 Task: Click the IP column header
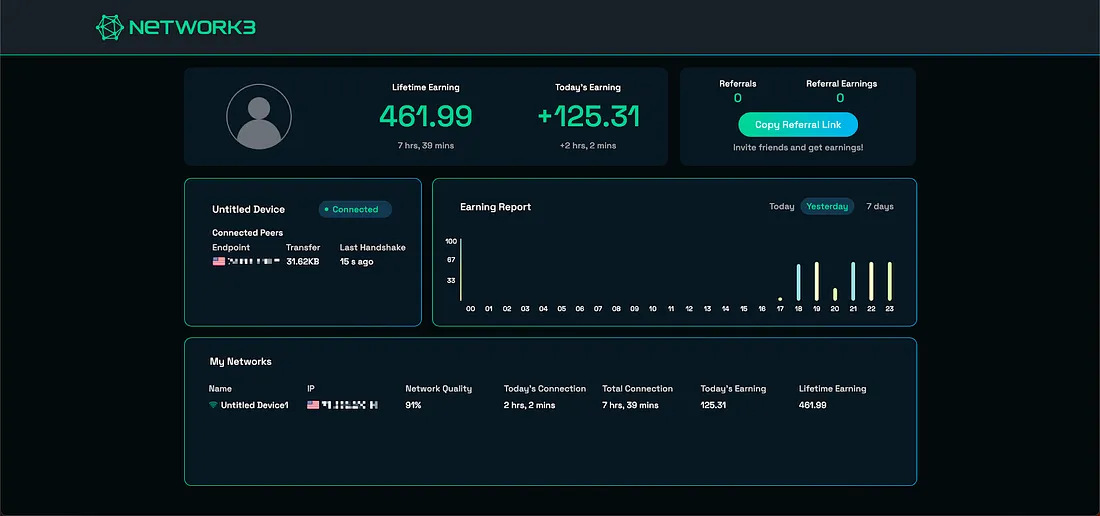point(311,388)
